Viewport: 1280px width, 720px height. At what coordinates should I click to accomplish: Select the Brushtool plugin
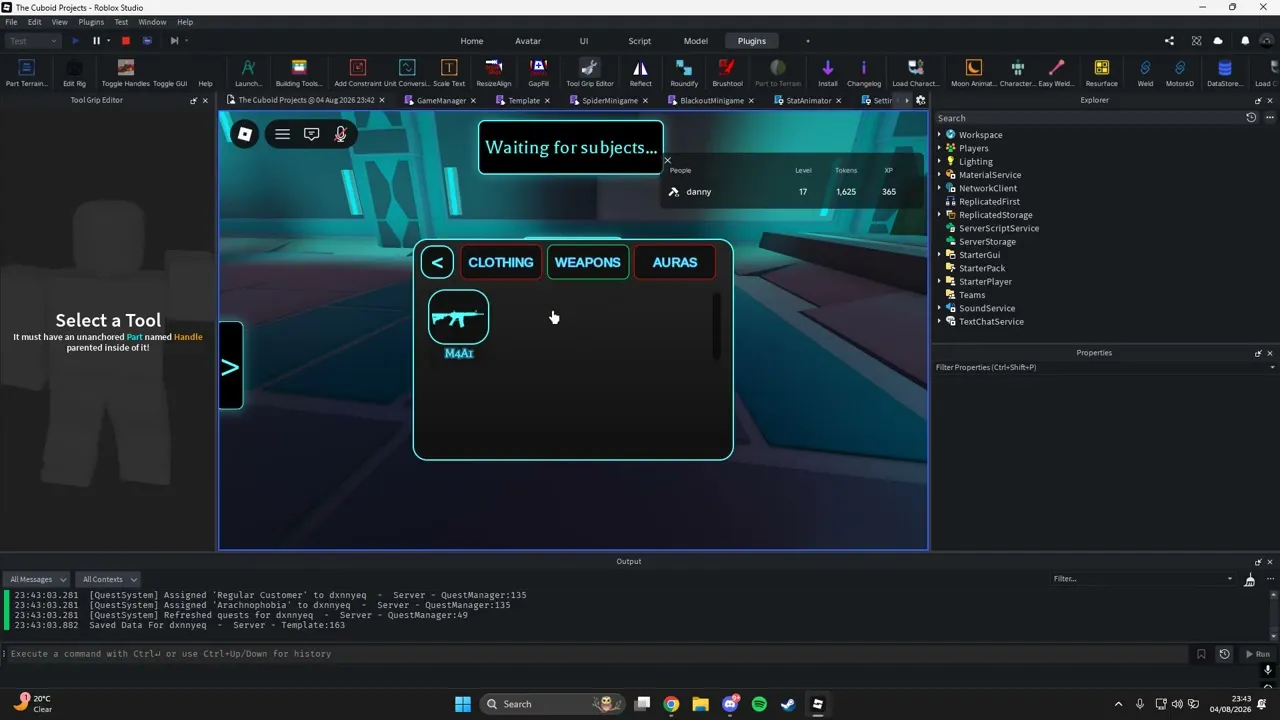pos(727,72)
